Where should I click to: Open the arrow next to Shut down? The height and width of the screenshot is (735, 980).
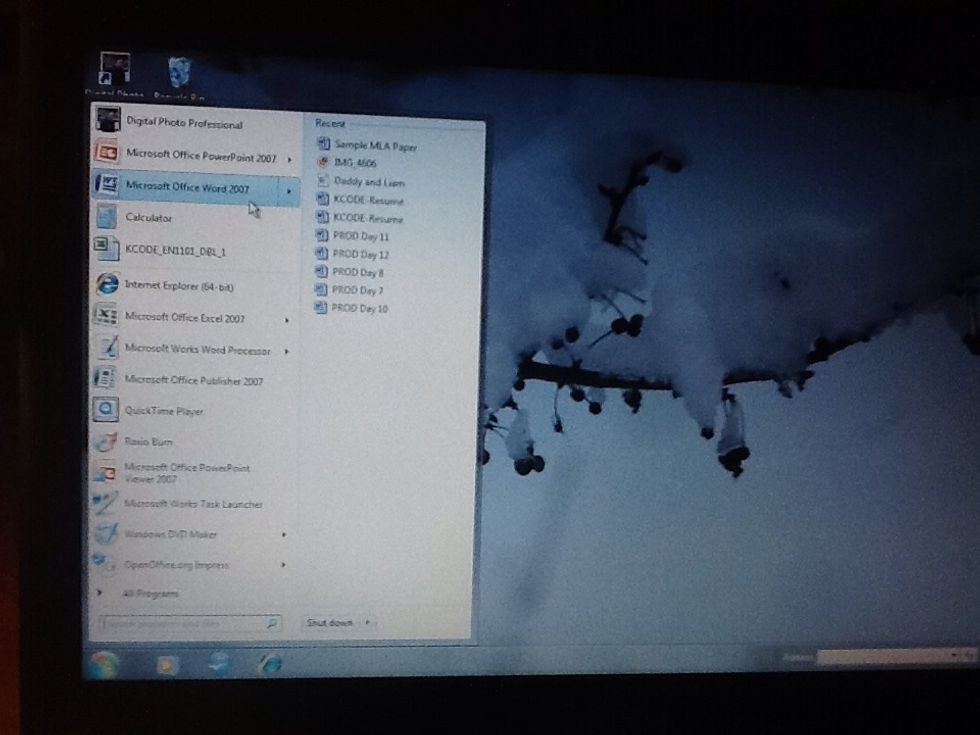368,623
